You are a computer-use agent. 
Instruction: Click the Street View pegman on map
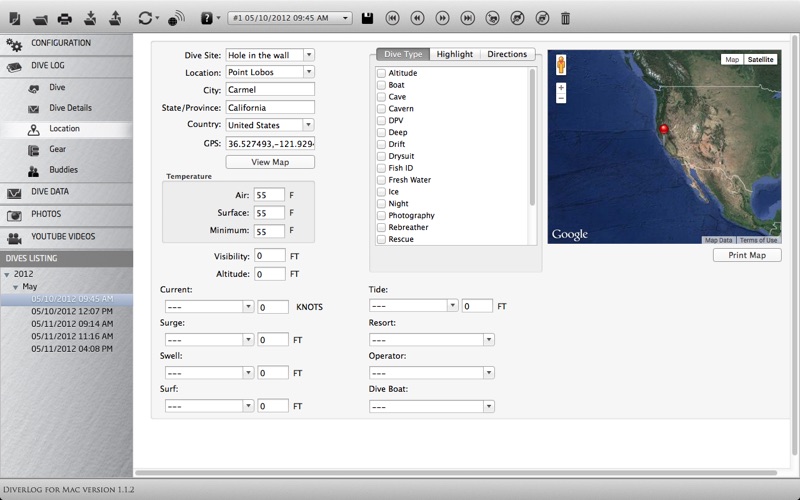pos(561,65)
